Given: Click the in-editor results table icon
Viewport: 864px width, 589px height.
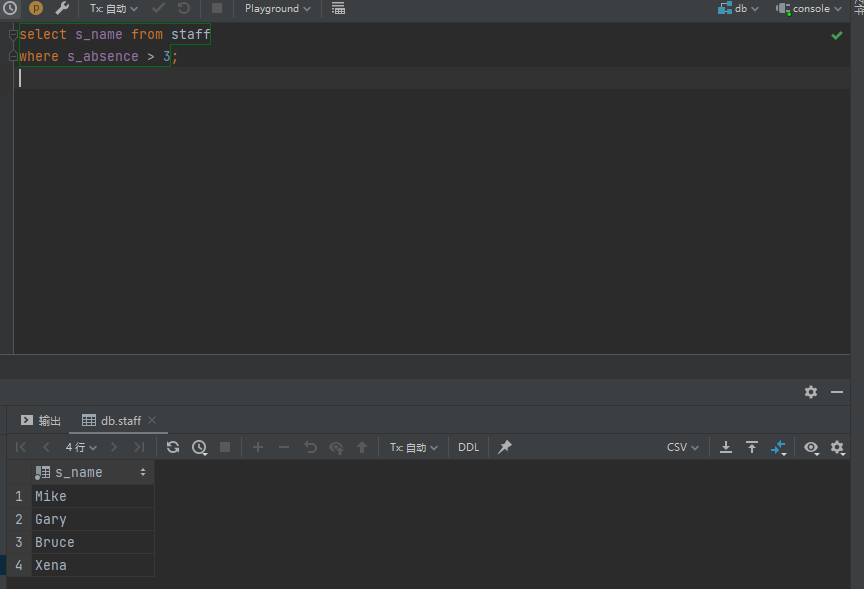Looking at the screenshot, I should point(338,8).
